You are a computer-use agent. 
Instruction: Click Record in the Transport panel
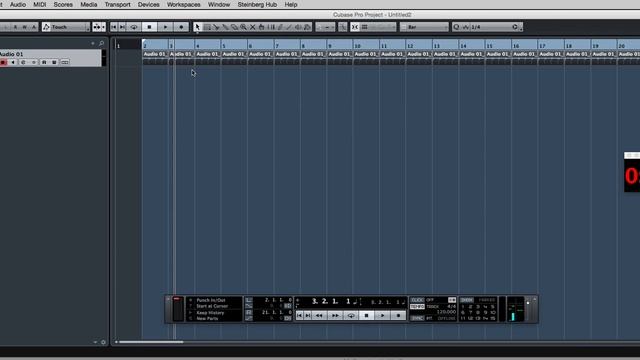point(398,316)
